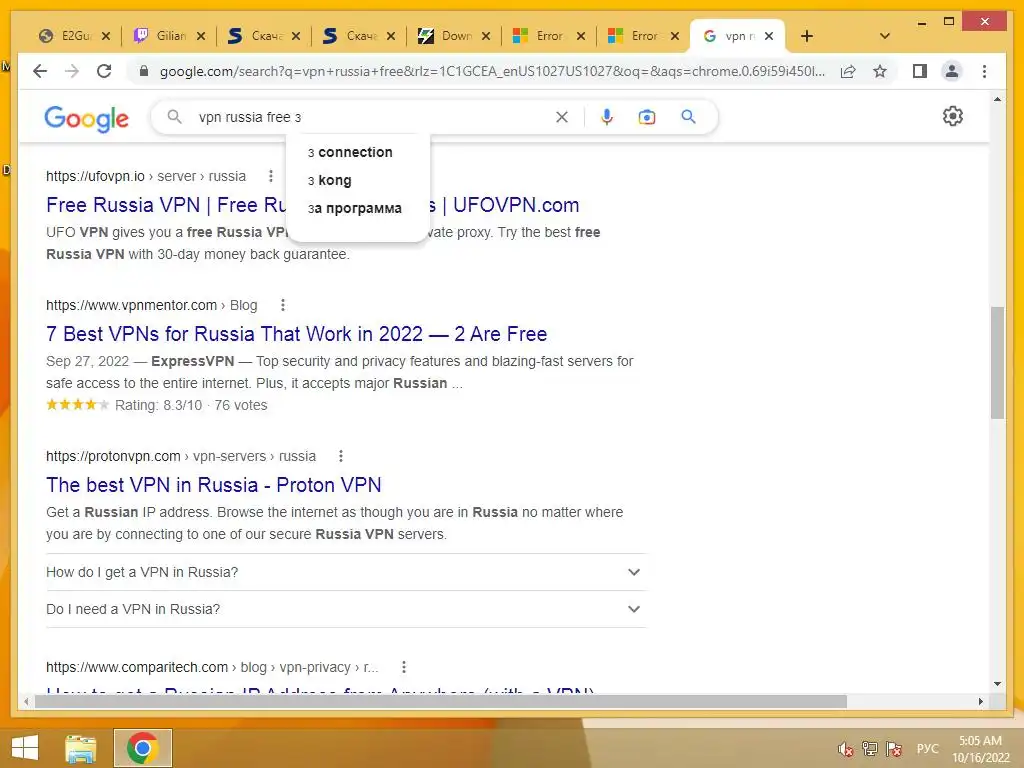Open more options for ufovpn.io result
The height and width of the screenshot is (768, 1024).
(x=270, y=176)
